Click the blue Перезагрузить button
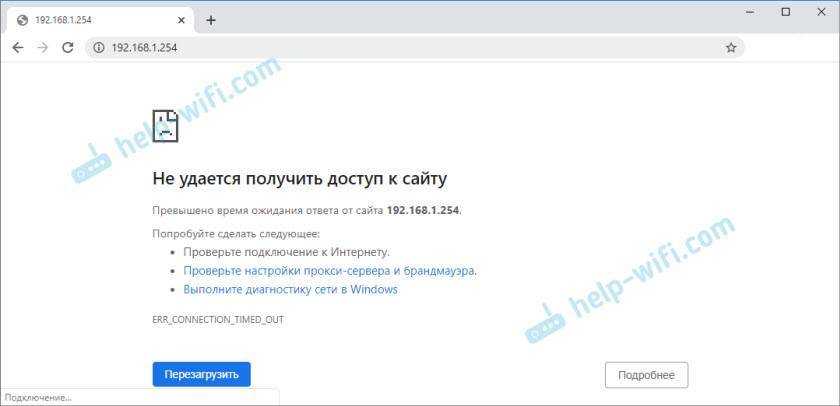 [201, 375]
